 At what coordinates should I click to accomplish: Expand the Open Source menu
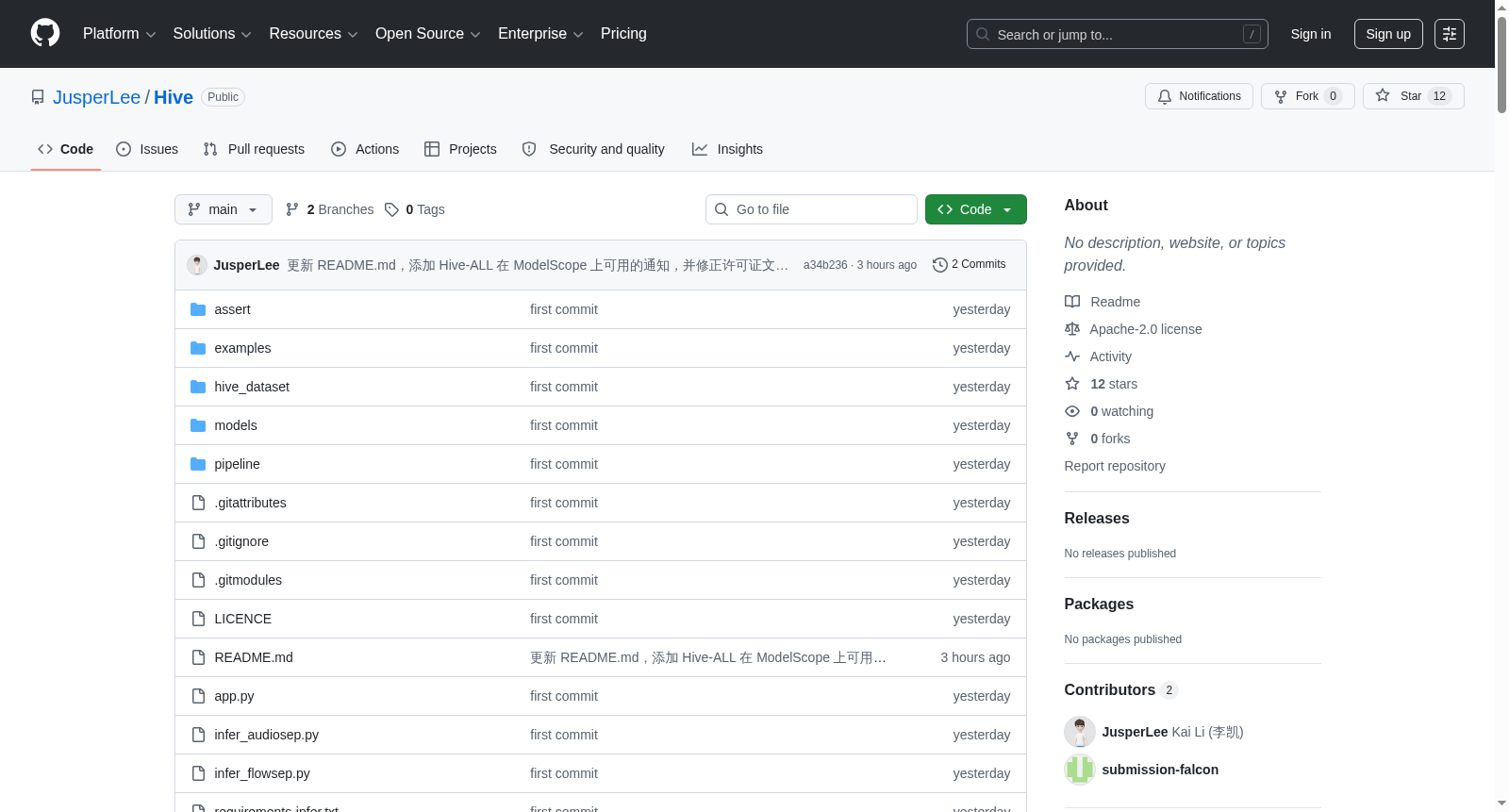tap(428, 34)
